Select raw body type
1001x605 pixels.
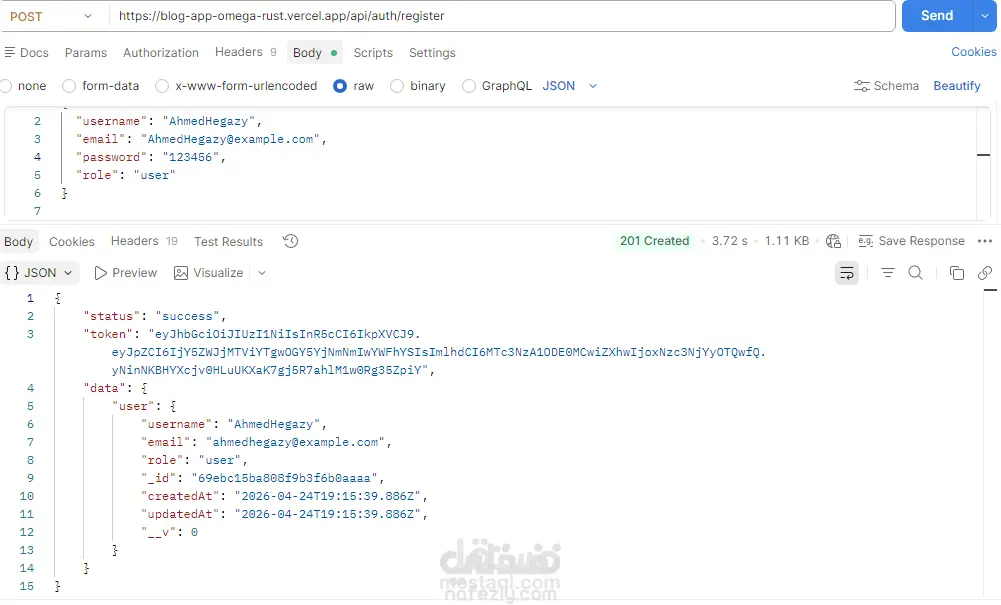(354, 86)
